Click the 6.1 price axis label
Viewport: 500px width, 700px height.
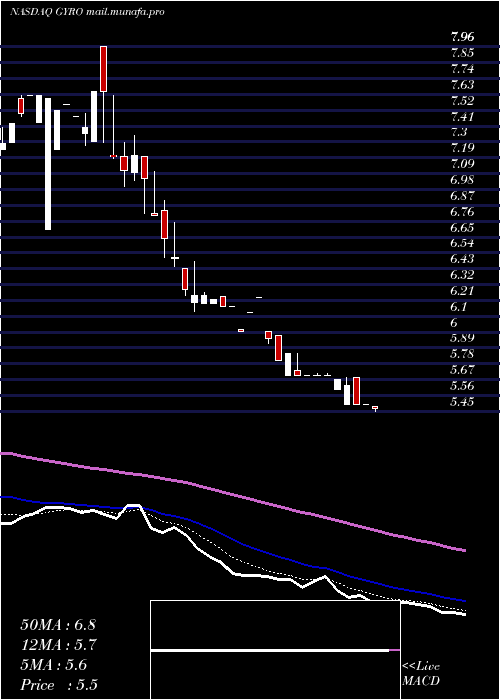click(459, 307)
